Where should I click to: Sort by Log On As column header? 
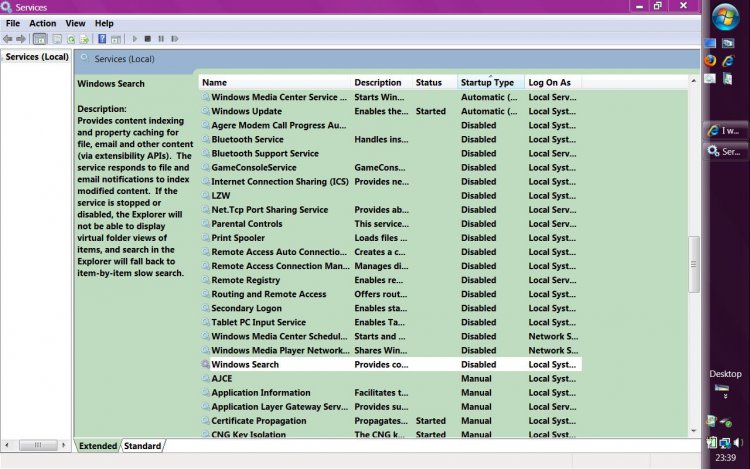point(553,82)
